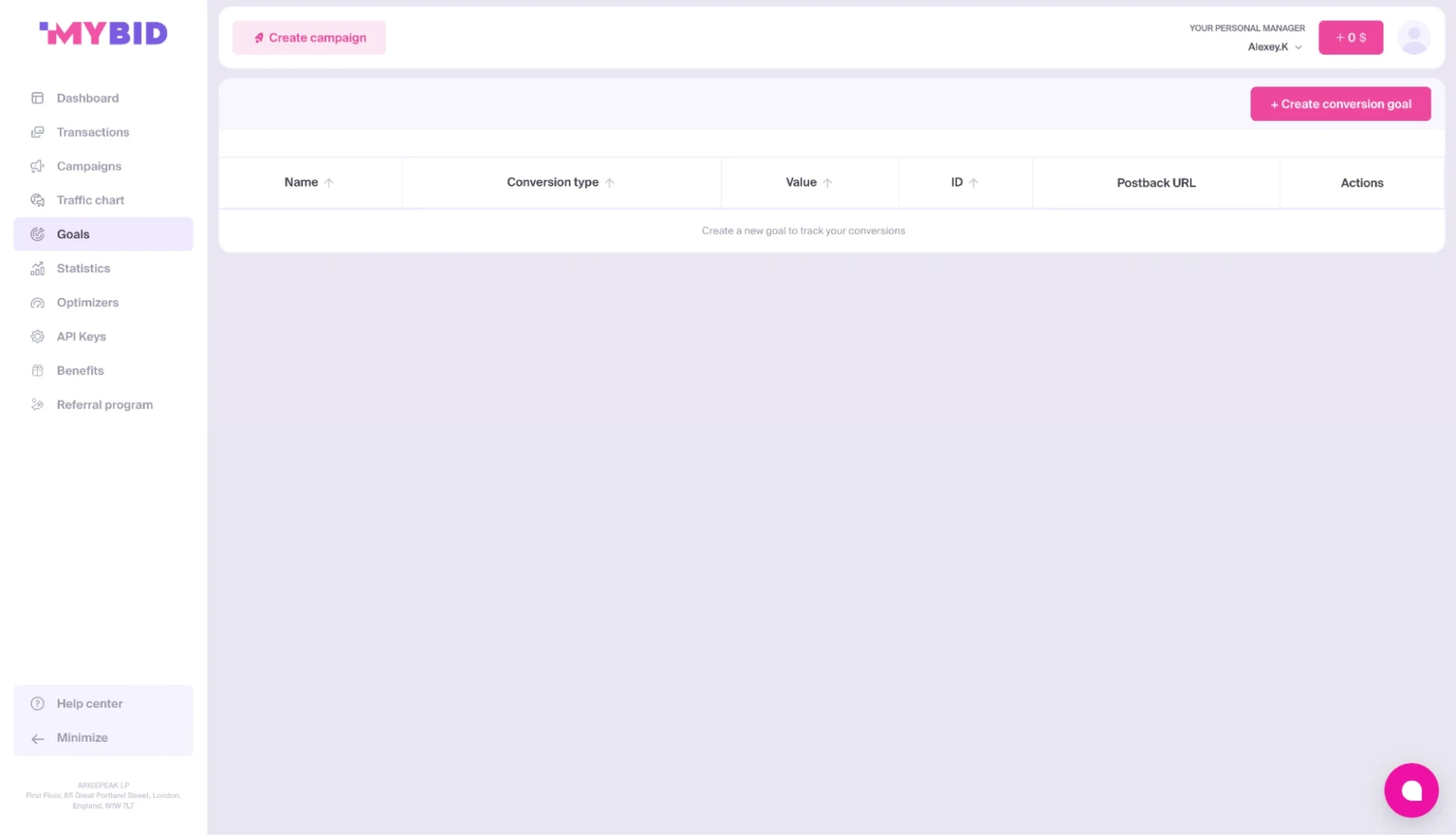Screen dimensions: 1456x835
Task: Click the Help center question mark icon
Action: pos(37,704)
